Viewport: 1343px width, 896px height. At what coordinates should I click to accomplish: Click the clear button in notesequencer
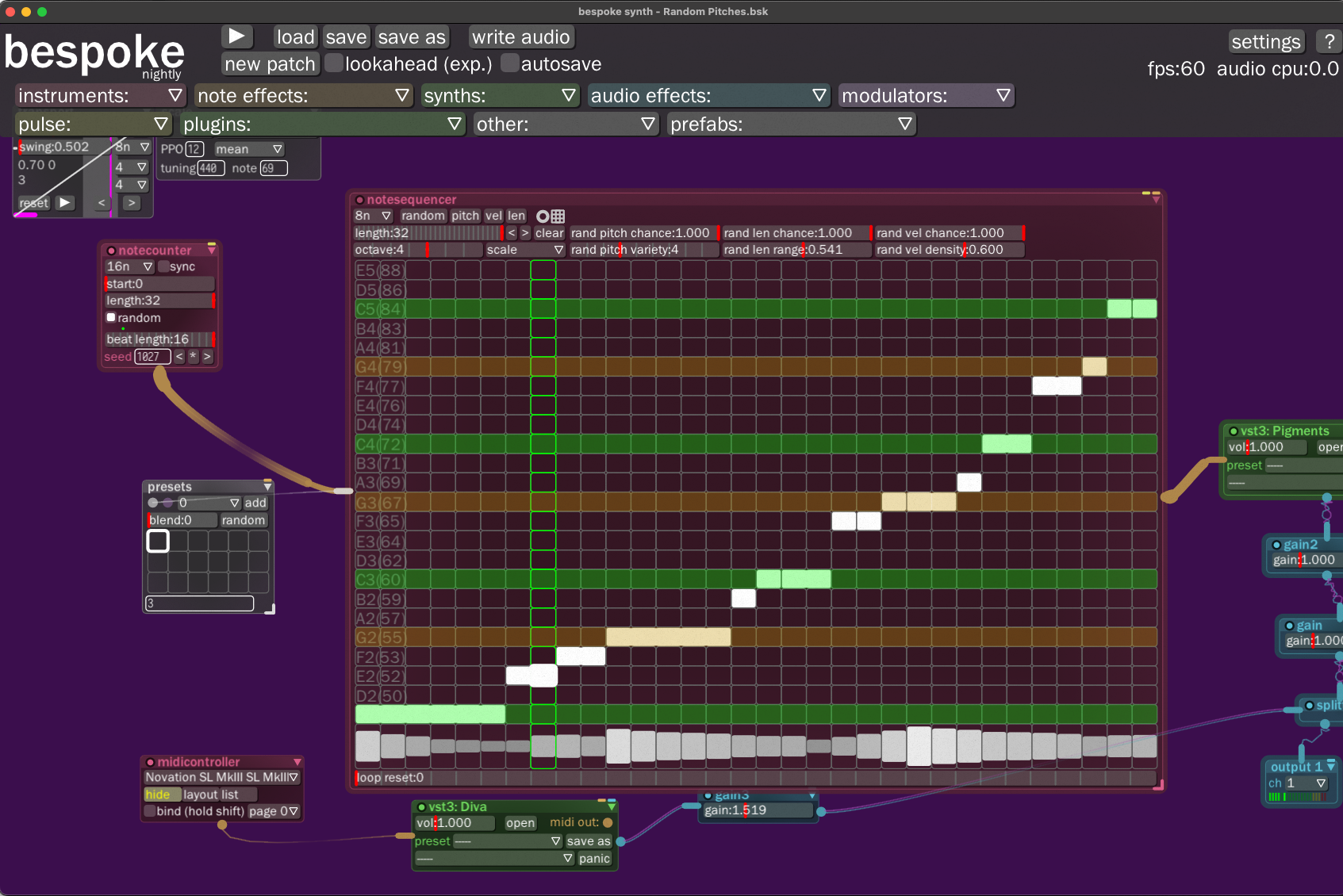549,232
